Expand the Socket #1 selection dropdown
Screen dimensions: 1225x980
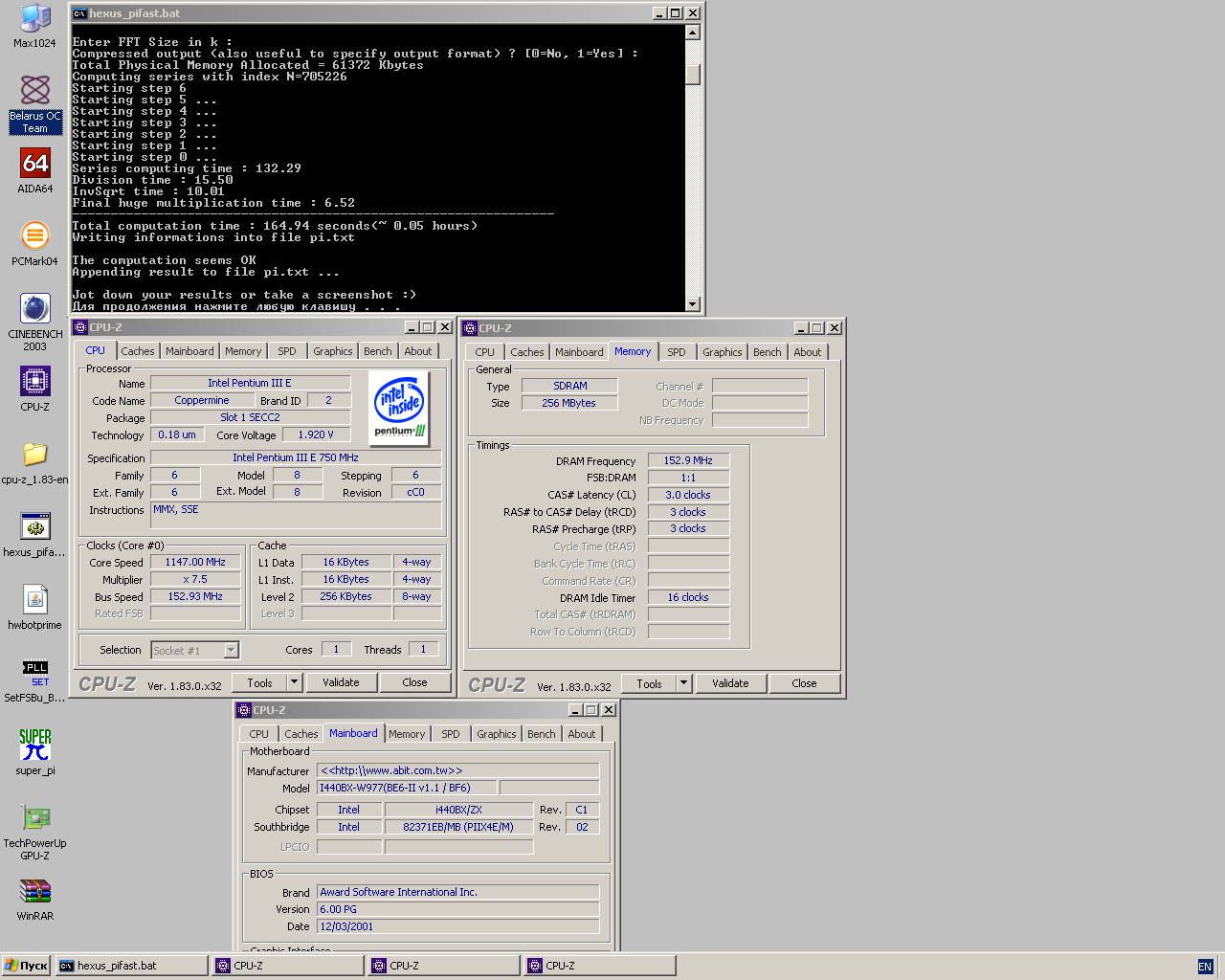coord(231,651)
